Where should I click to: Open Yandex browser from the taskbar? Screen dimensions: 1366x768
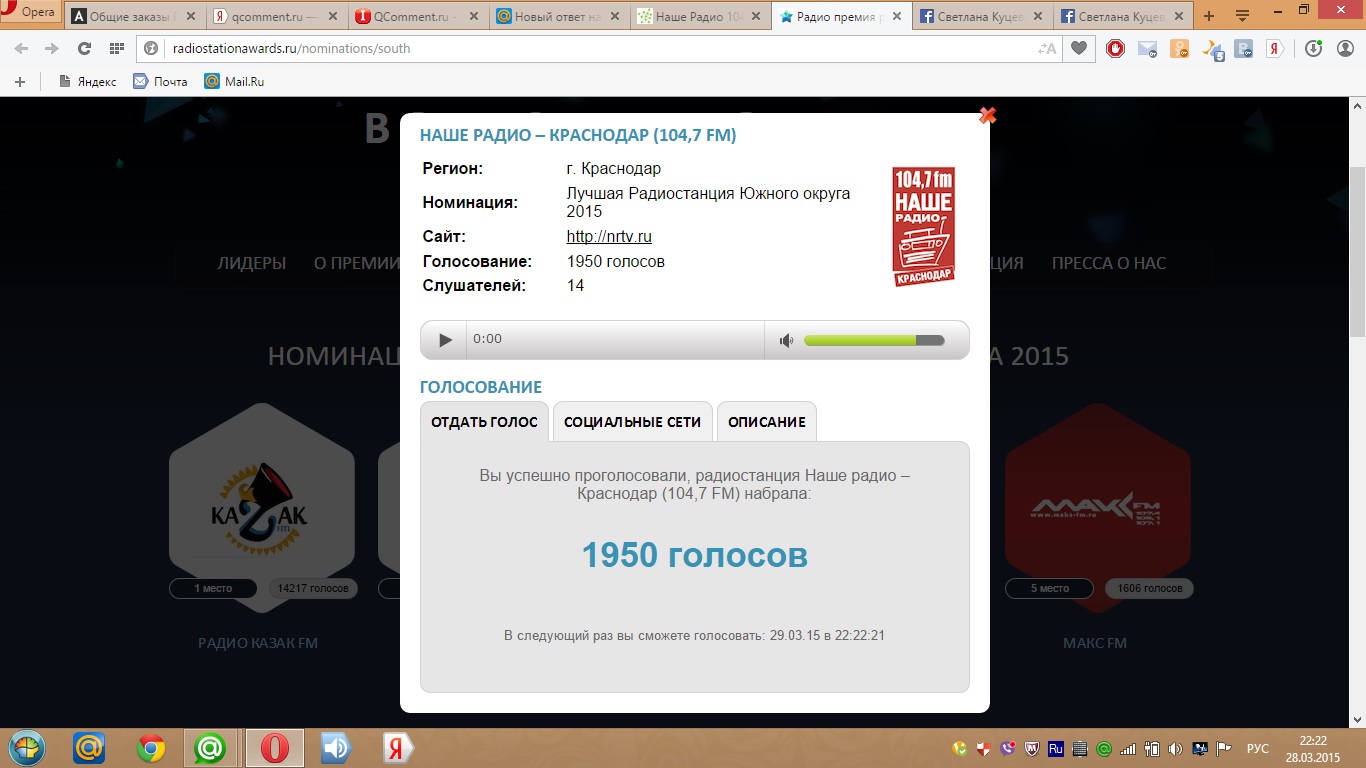click(x=397, y=748)
